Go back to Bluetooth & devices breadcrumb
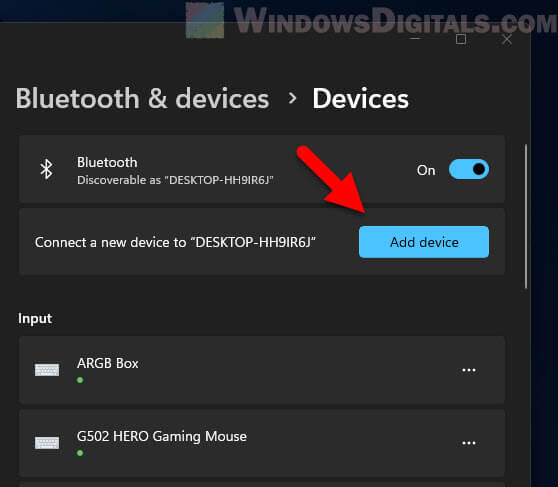The height and width of the screenshot is (487, 558). (x=142, y=99)
